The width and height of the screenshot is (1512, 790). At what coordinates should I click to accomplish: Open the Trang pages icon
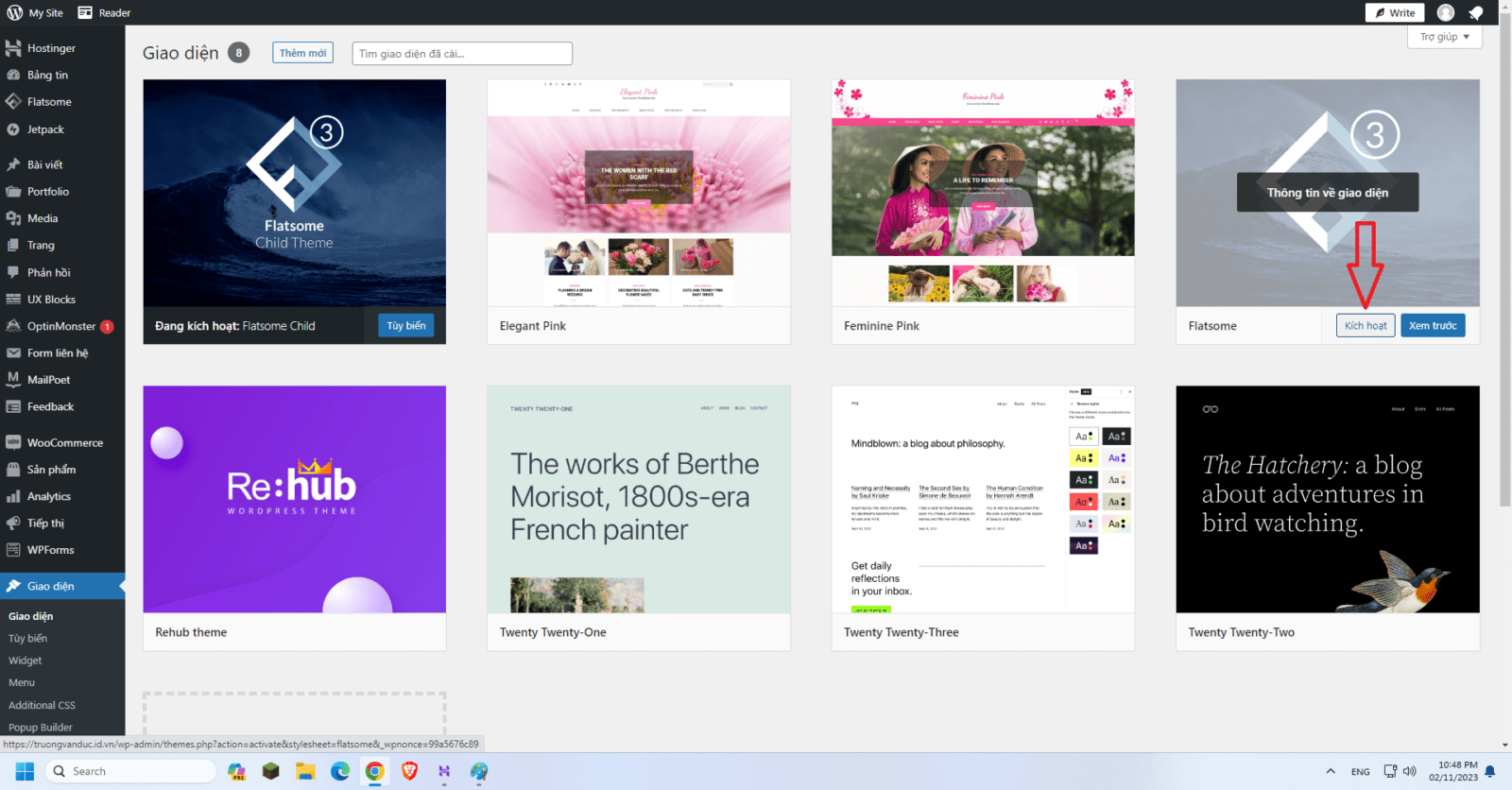click(x=13, y=245)
